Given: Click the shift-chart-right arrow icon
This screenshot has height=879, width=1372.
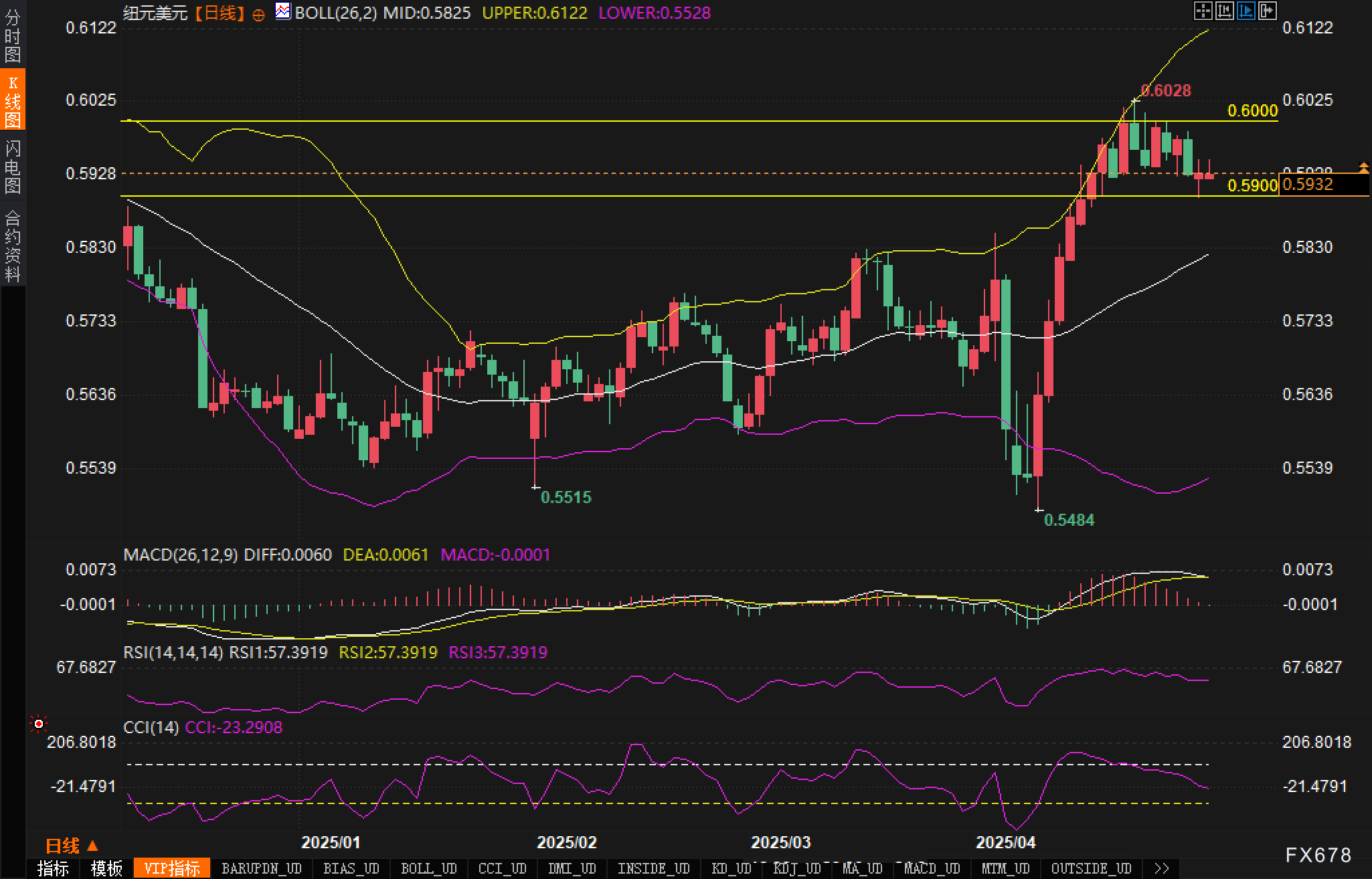Looking at the screenshot, I should click(1267, 11).
